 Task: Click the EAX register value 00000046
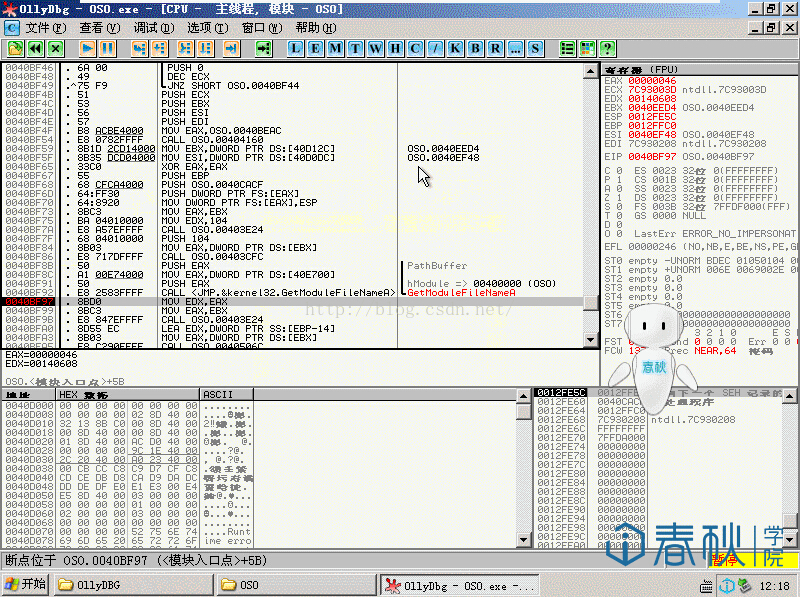[x=652, y=81]
